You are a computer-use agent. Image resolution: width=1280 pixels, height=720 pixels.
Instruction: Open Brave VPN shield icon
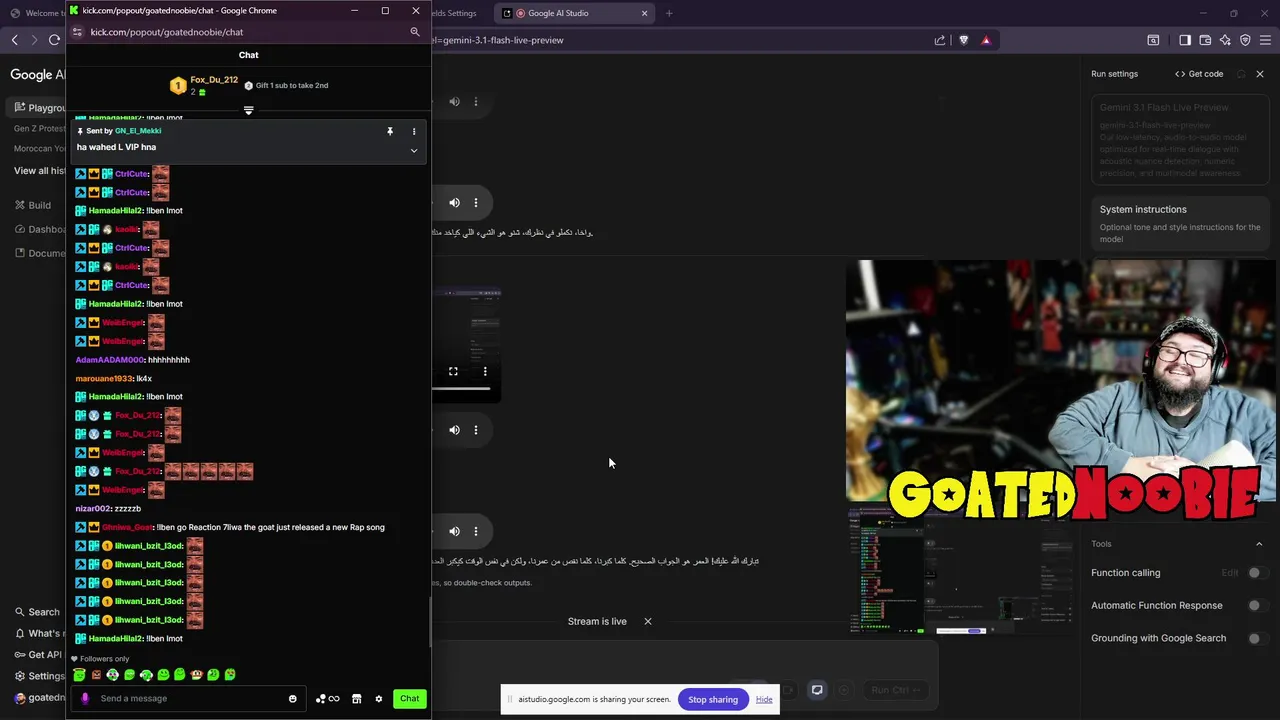1245,40
